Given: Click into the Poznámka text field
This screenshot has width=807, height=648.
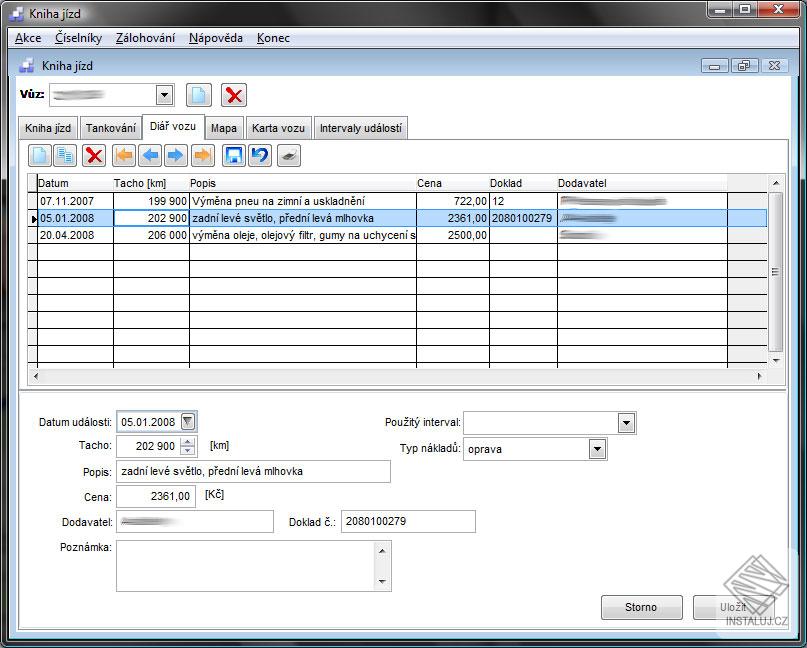Looking at the screenshot, I should pos(245,566).
